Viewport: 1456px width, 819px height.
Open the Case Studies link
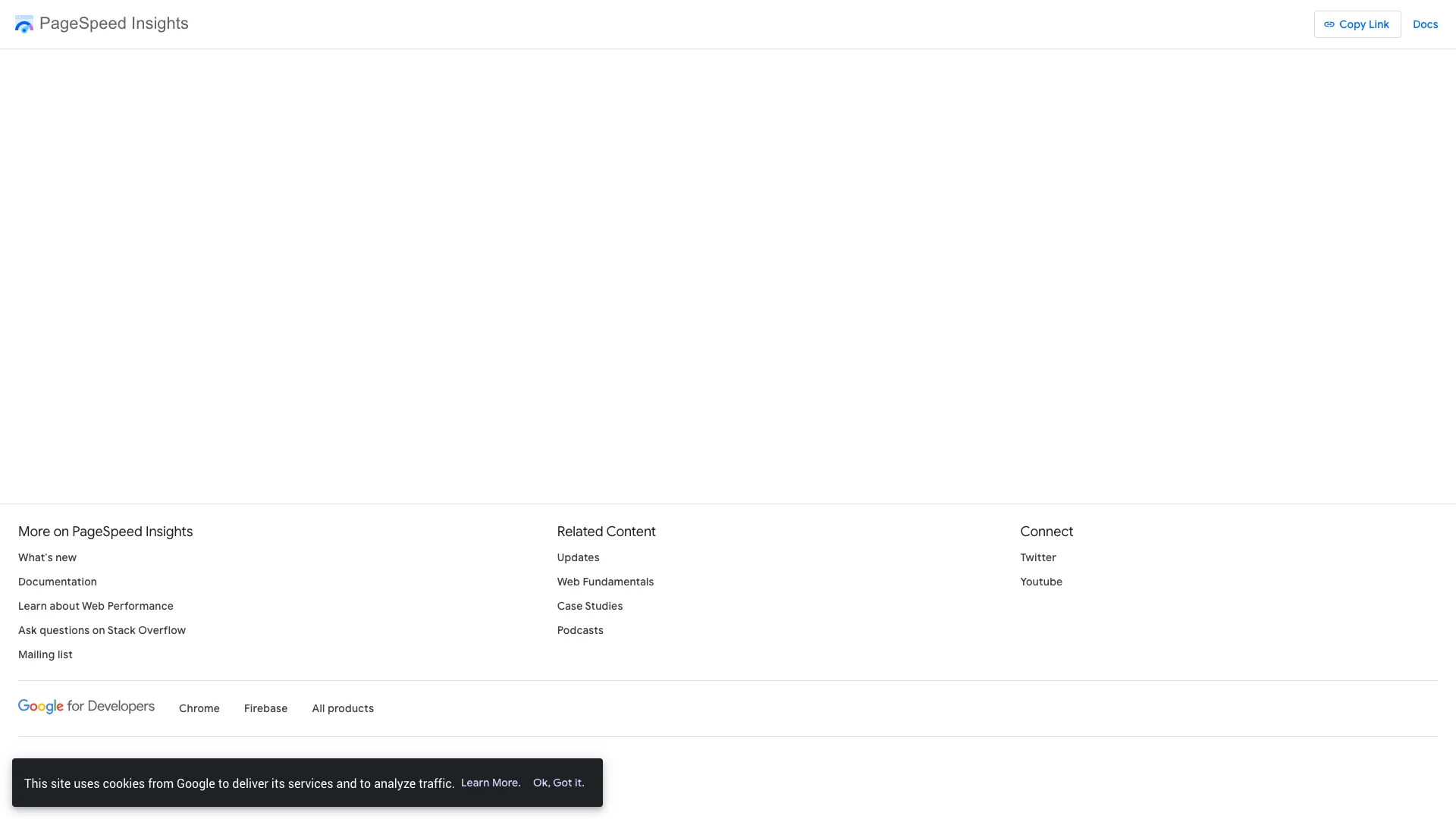[589, 606]
